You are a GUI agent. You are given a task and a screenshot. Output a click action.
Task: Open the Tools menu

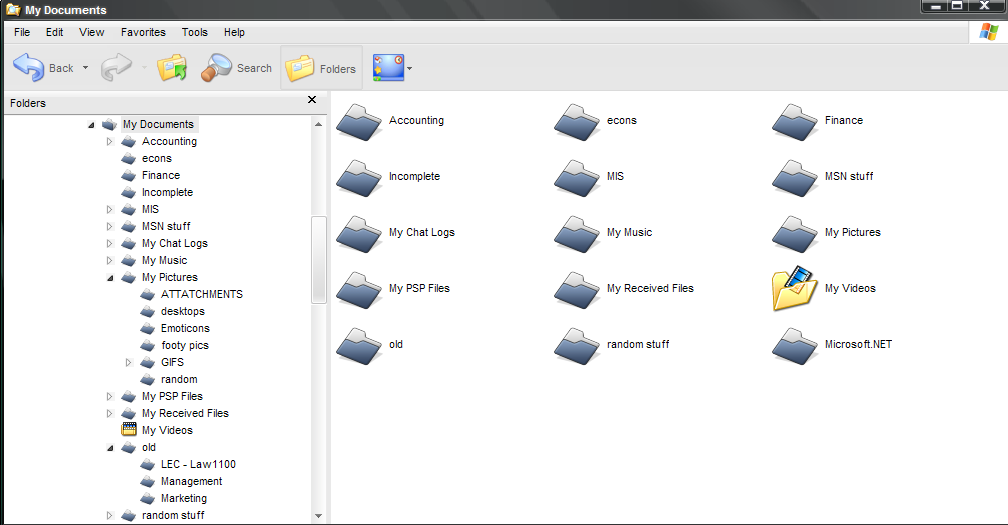(x=195, y=32)
